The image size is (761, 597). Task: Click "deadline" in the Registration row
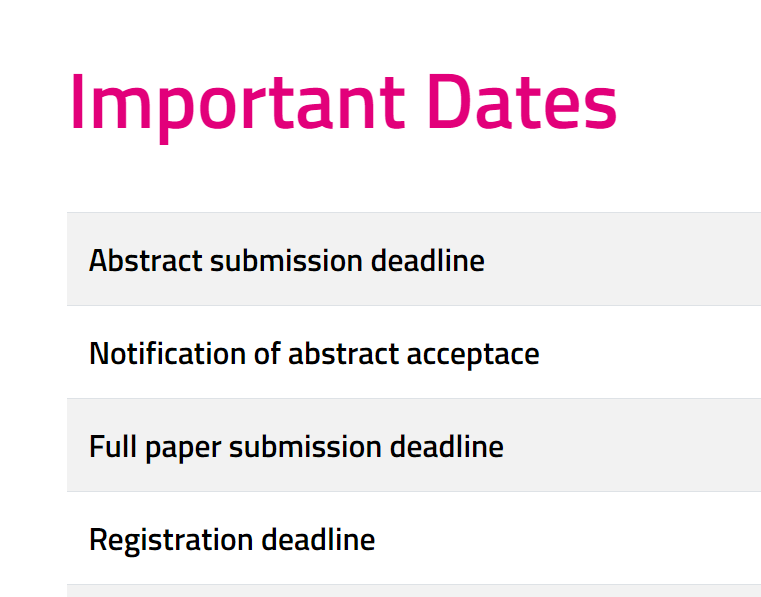click(318, 540)
